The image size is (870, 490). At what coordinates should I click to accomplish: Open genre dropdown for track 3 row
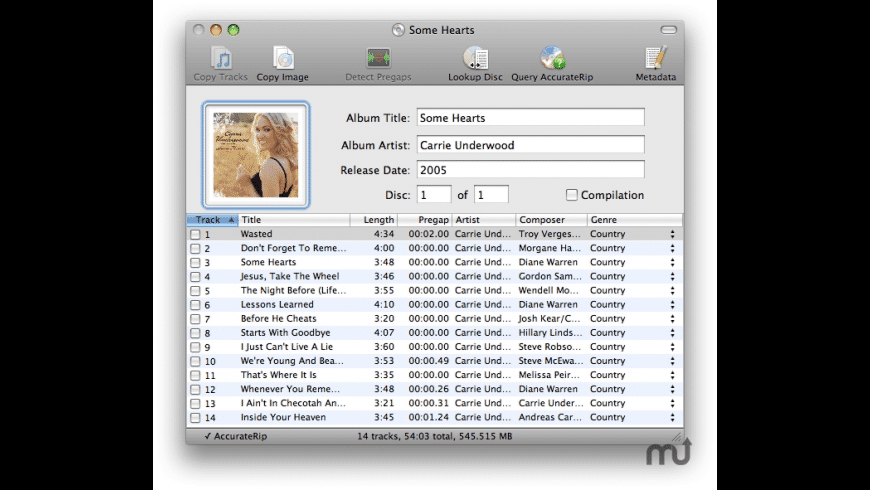pyautogui.click(x=672, y=262)
